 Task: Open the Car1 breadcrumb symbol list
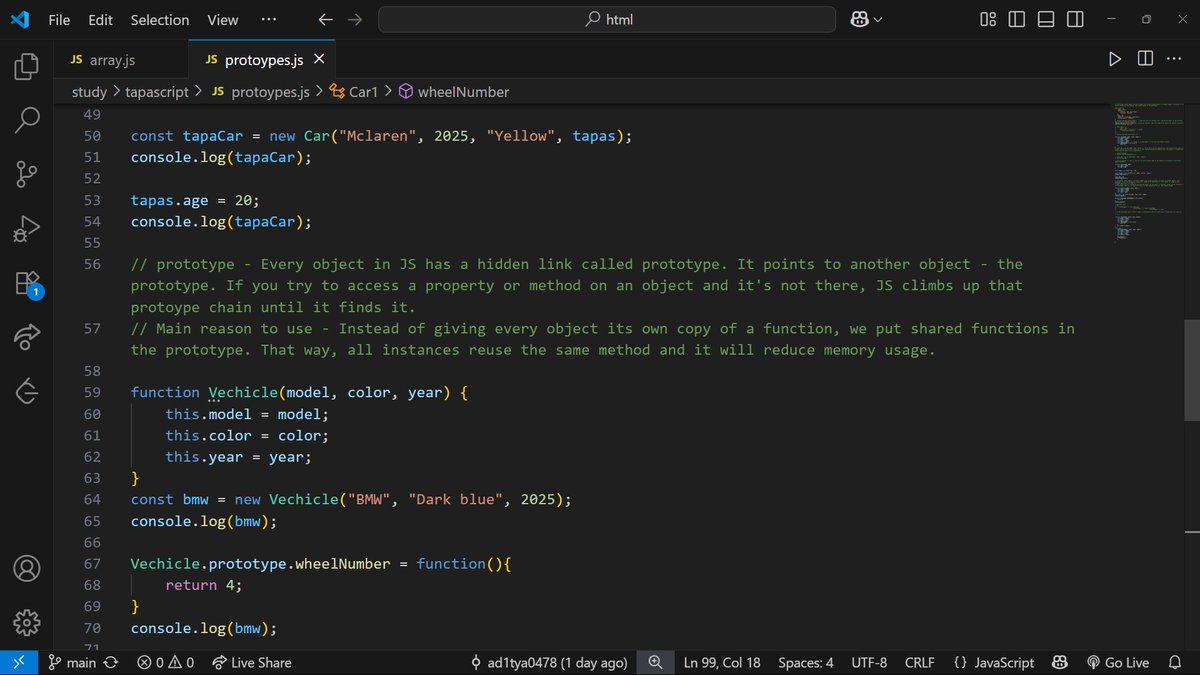[x=353, y=92]
